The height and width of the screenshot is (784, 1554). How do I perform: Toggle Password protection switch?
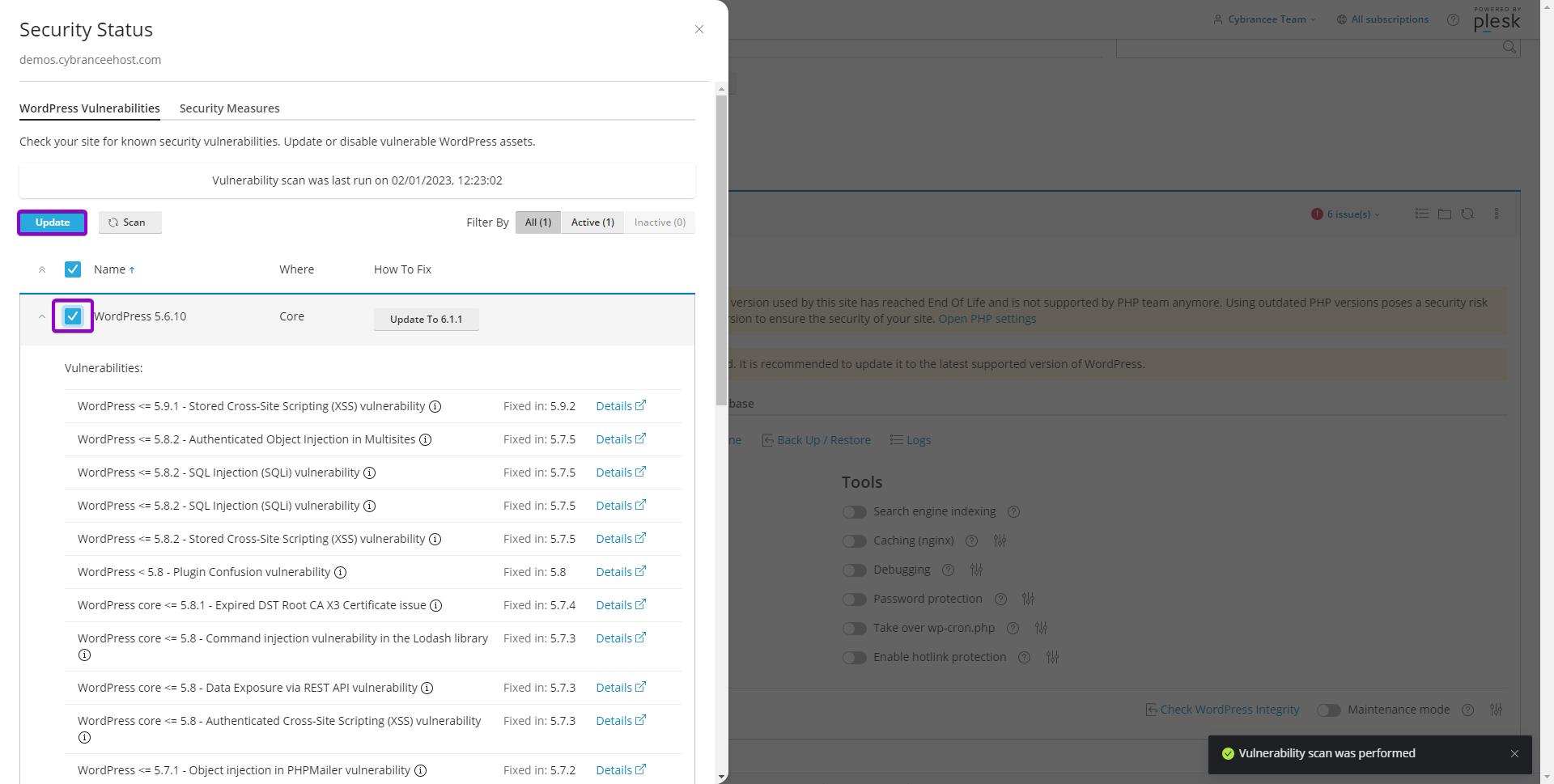(854, 600)
